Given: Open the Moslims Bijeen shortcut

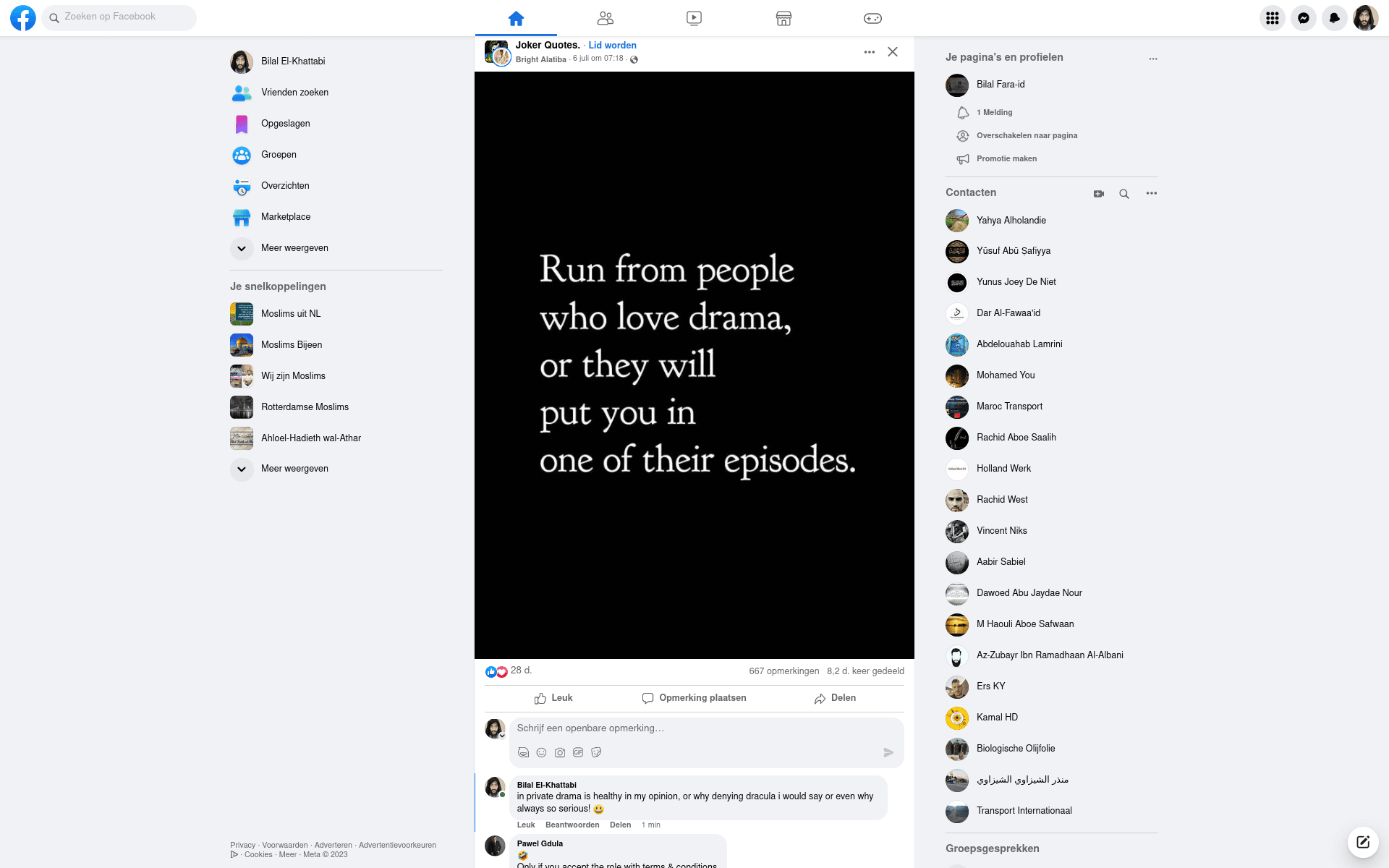Looking at the screenshot, I should click(x=336, y=345).
